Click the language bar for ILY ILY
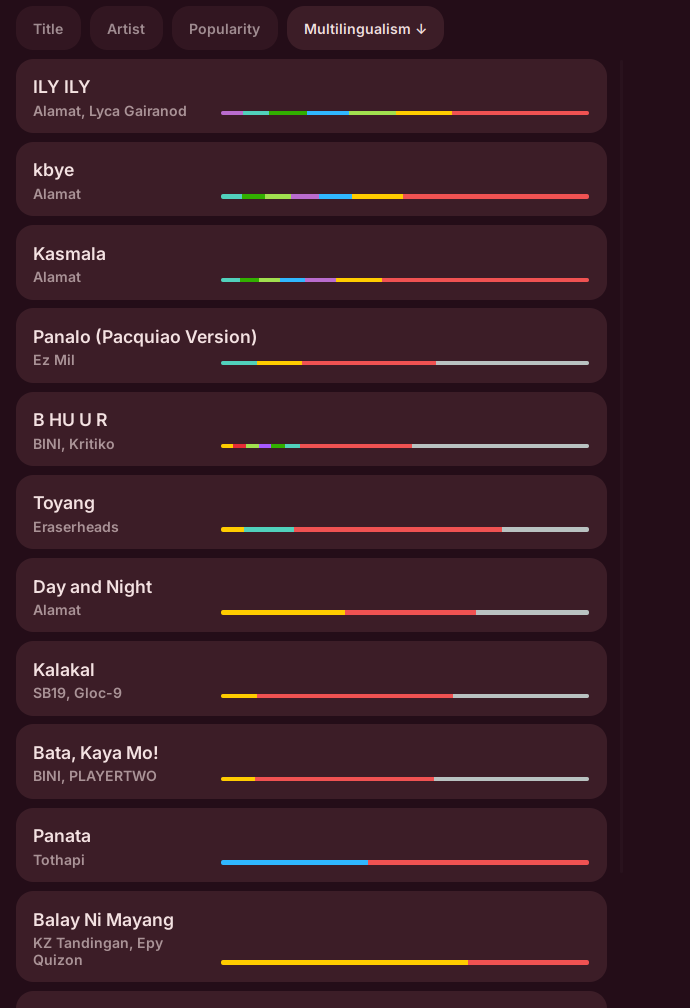 coord(404,113)
